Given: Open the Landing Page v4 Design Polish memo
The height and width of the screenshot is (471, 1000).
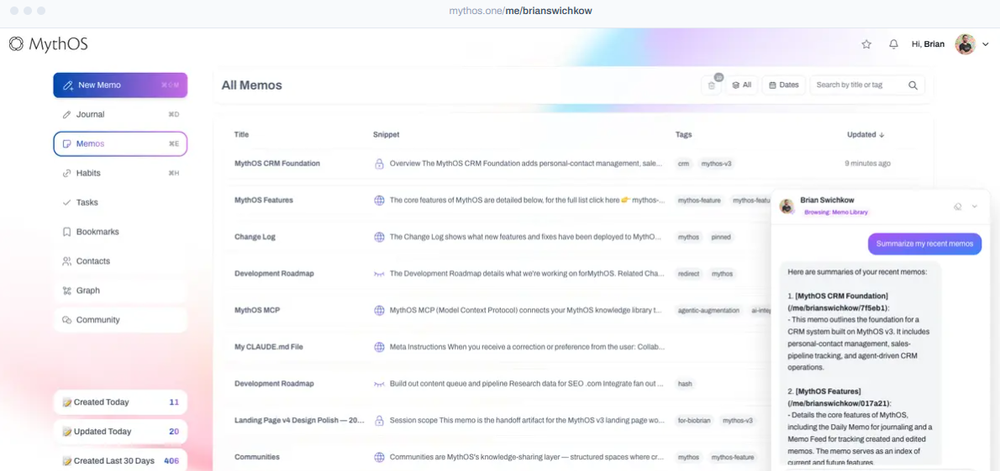Looking at the screenshot, I should [300, 421].
